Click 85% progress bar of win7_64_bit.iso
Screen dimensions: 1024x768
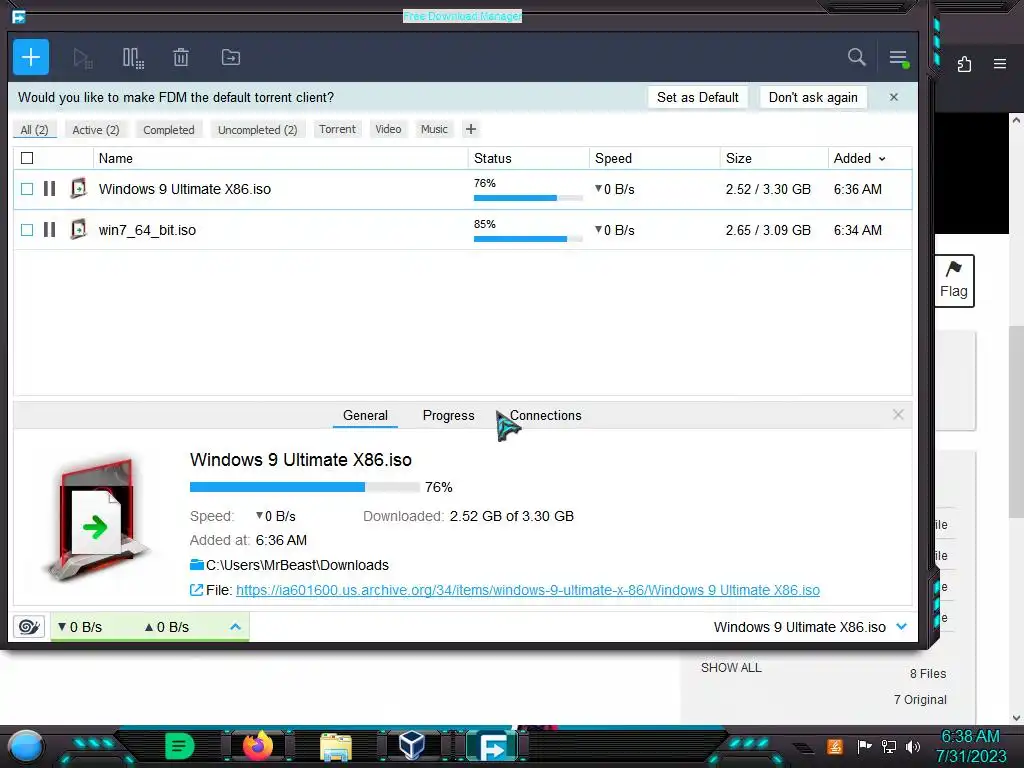click(528, 238)
